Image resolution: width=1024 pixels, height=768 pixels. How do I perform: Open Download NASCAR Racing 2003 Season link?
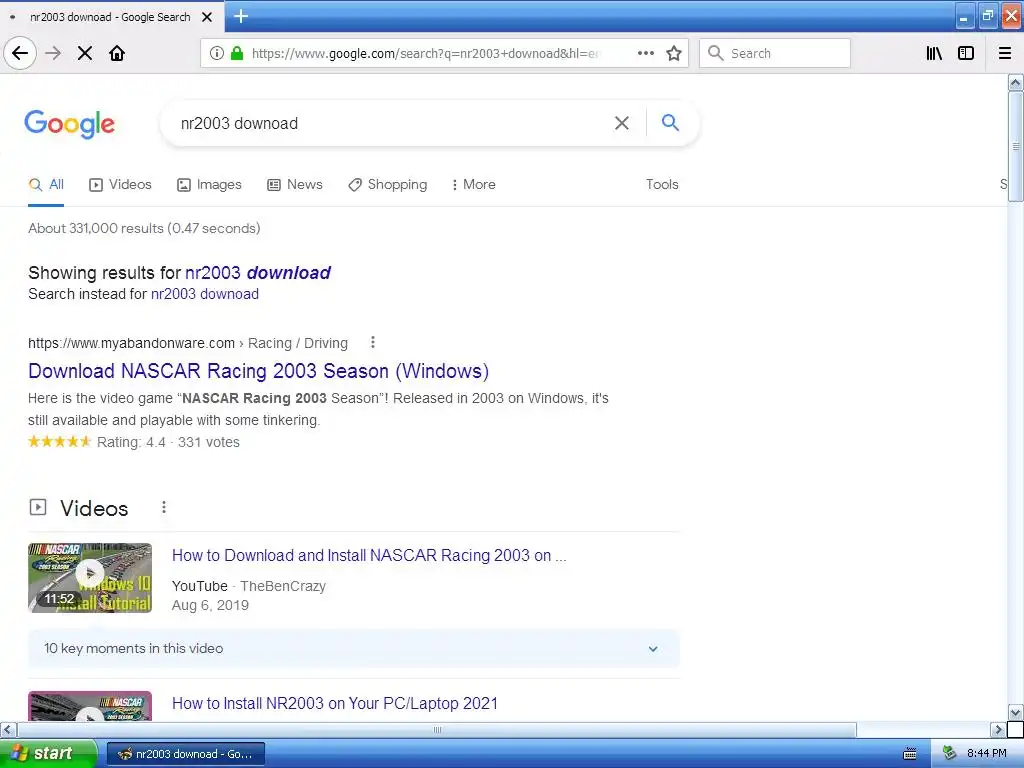point(259,371)
